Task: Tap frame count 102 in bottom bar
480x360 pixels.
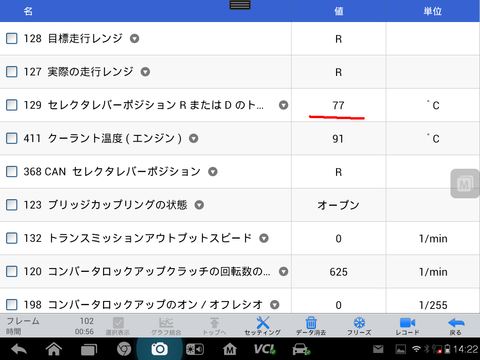Action: [x=87, y=321]
